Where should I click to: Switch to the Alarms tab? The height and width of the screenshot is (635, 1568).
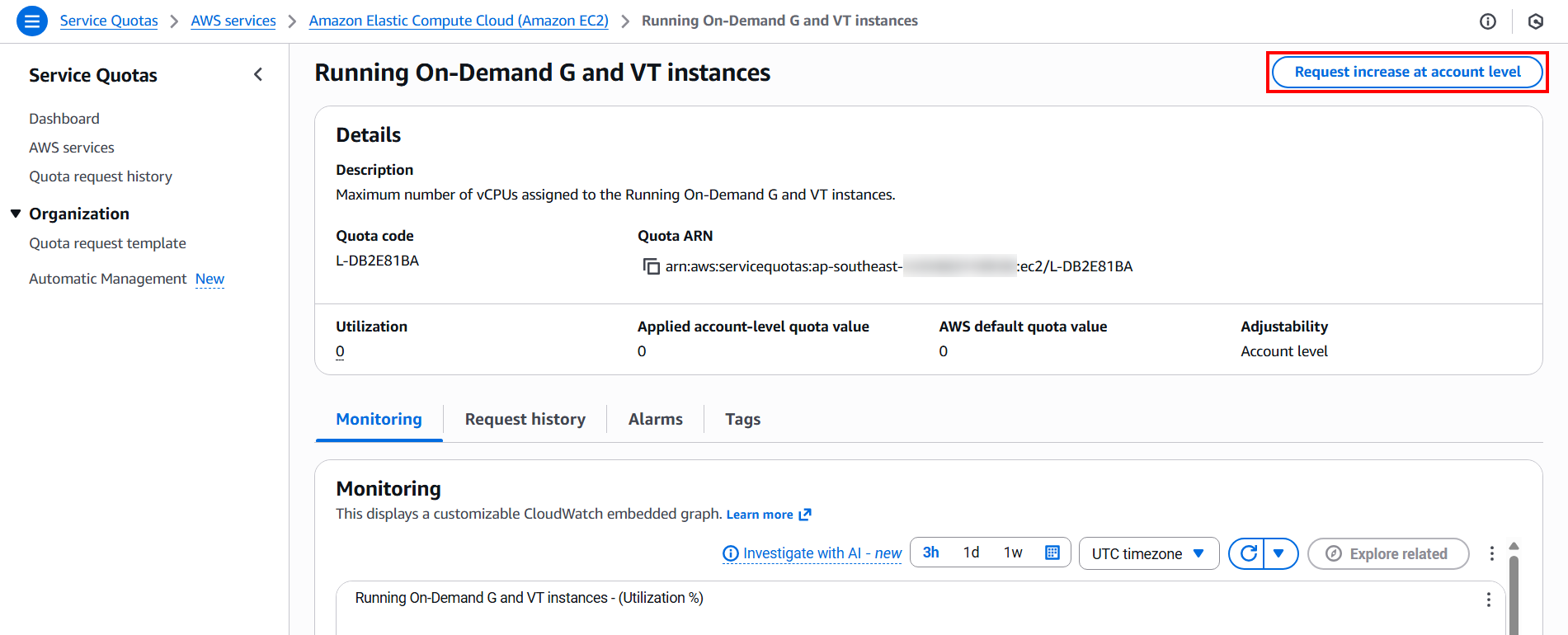click(x=655, y=419)
